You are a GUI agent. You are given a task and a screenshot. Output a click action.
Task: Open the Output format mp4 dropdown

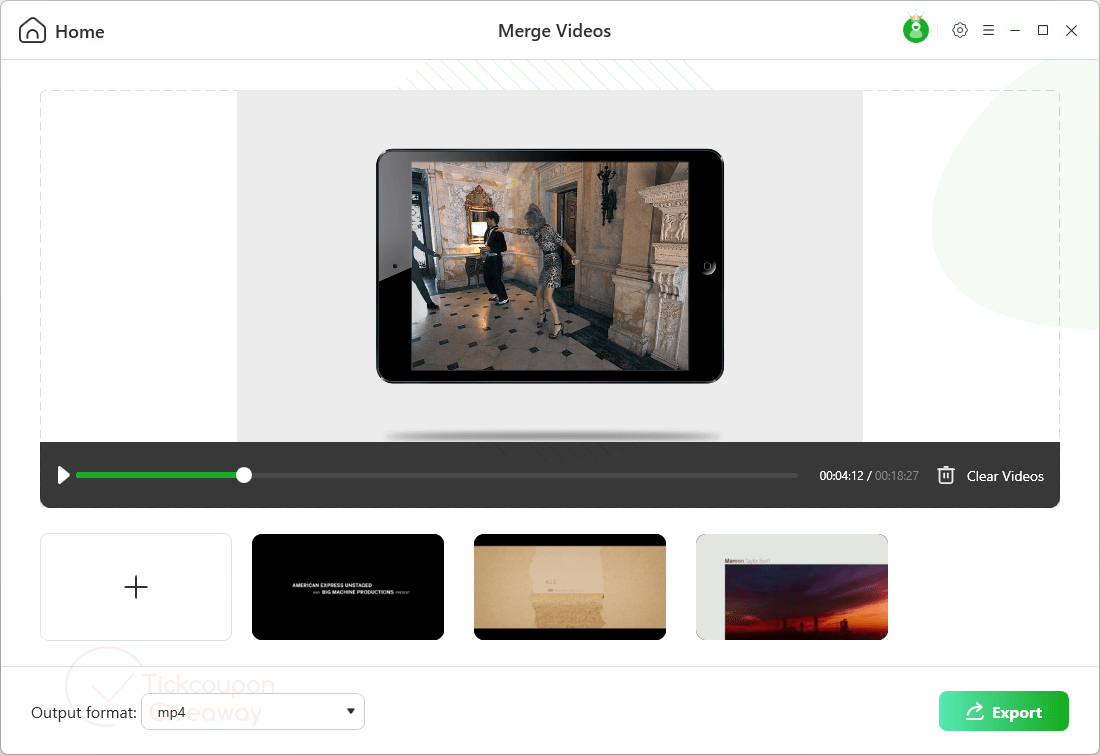click(x=252, y=712)
